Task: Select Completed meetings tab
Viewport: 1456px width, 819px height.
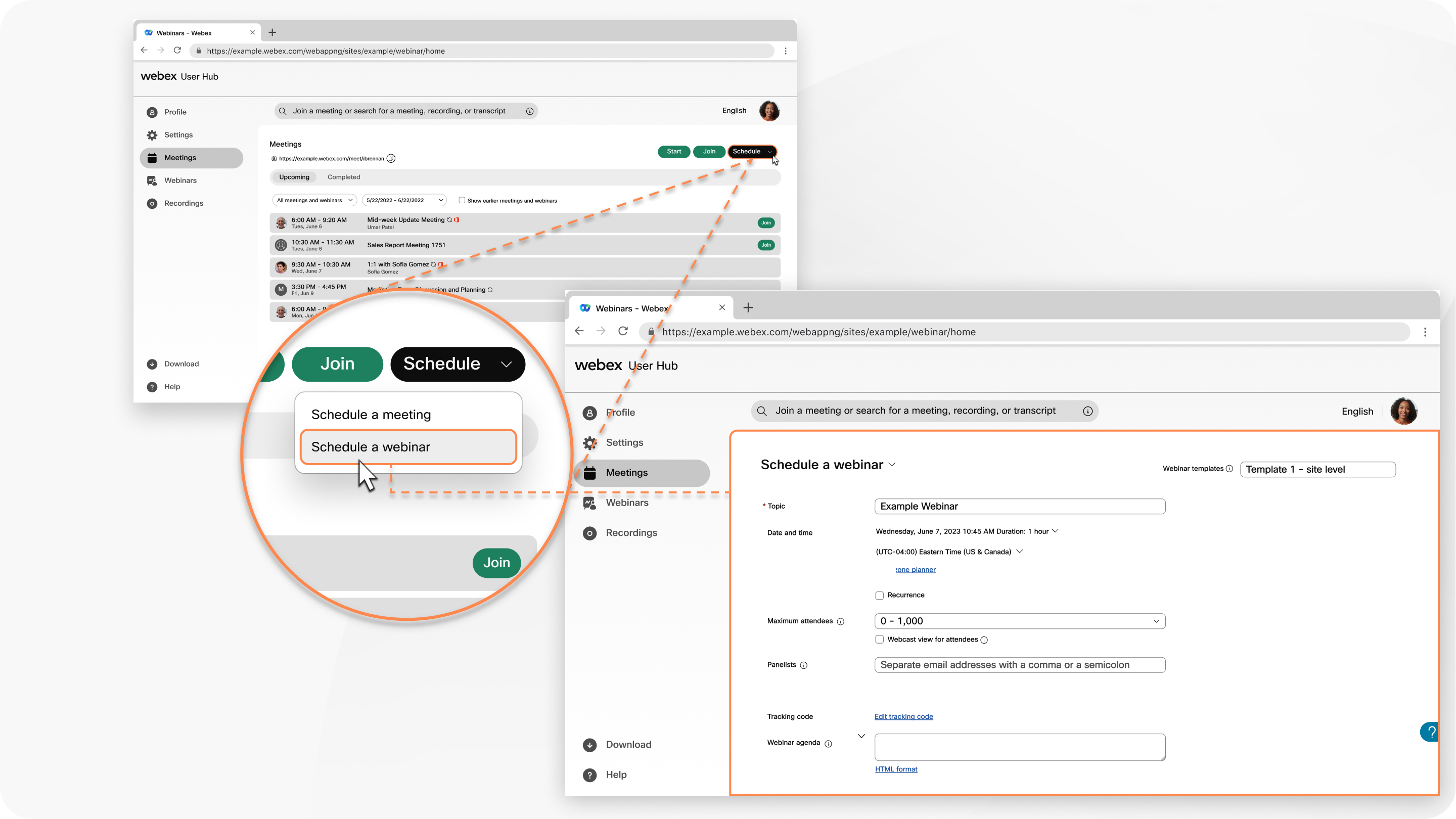Action: click(x=343, y=177)
